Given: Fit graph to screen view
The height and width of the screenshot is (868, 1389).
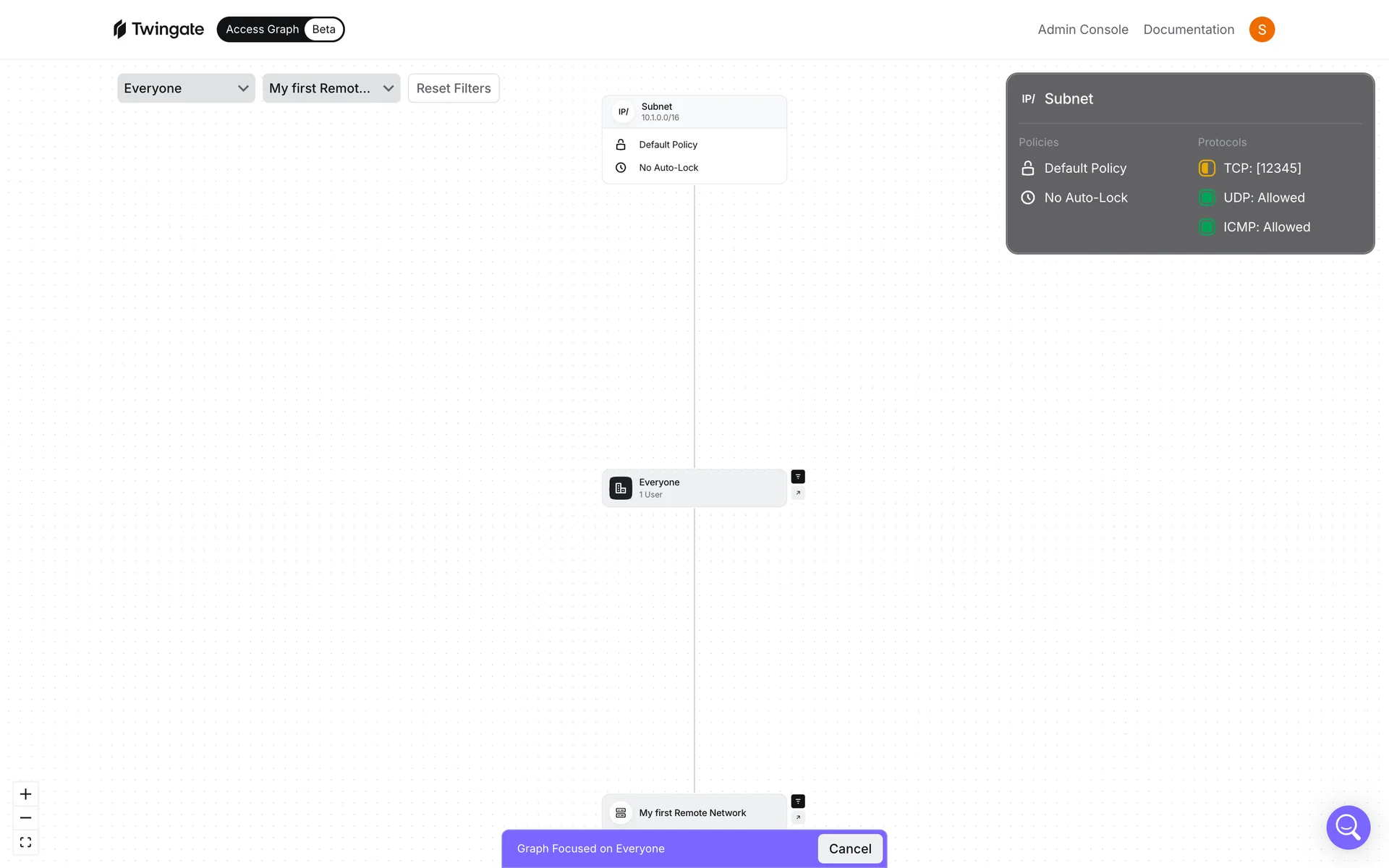Looking at the screenshot, I should (x=25, y=842).
